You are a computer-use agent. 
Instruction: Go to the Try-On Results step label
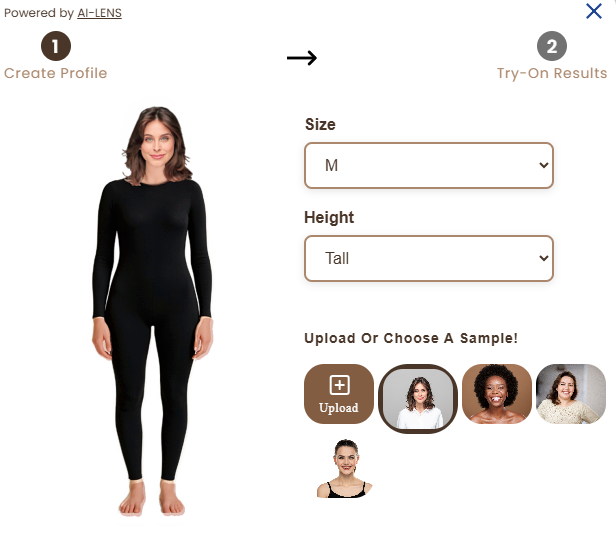point(552,73)
